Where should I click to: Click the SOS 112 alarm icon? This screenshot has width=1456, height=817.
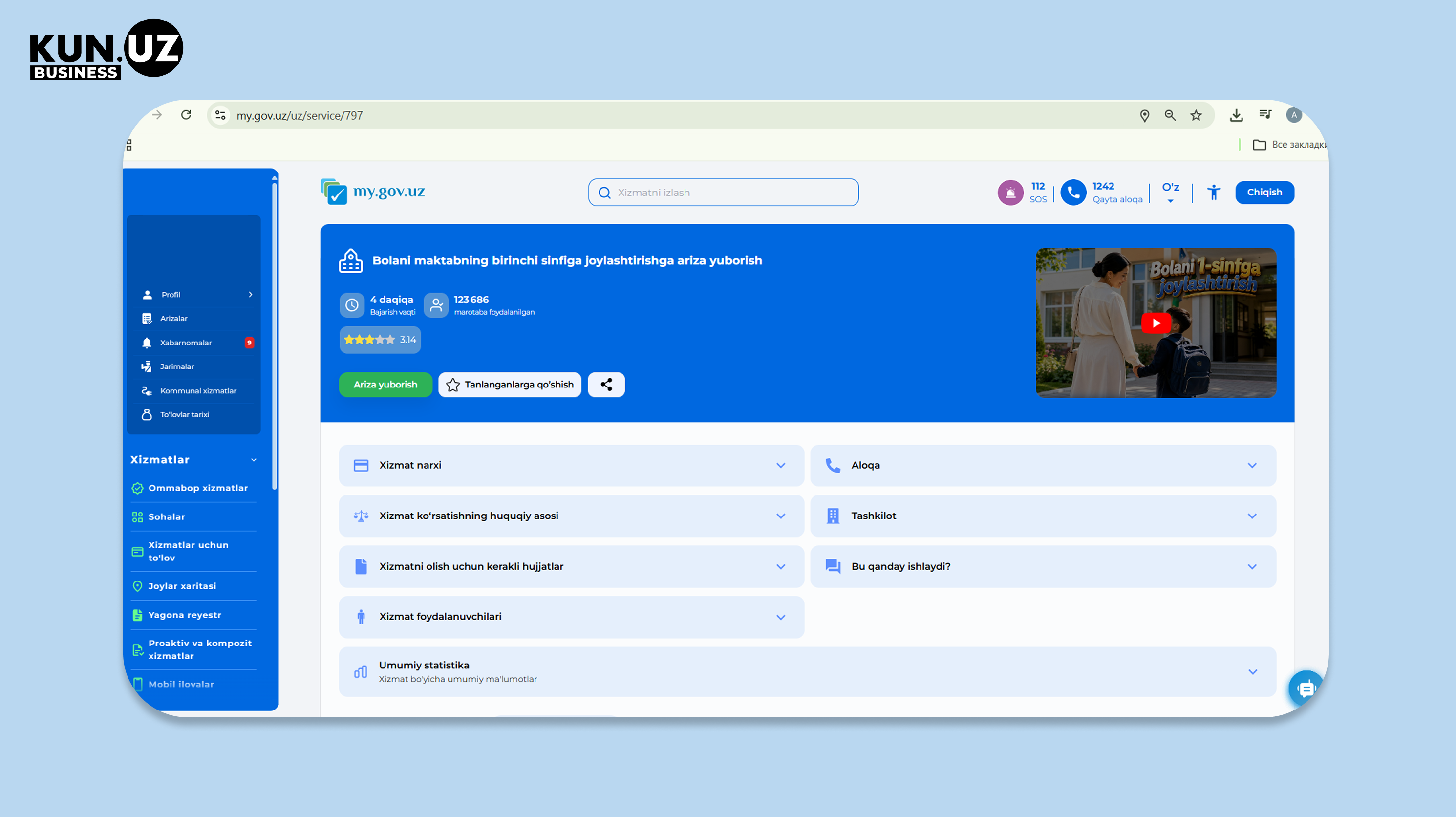click(1010, 193)
